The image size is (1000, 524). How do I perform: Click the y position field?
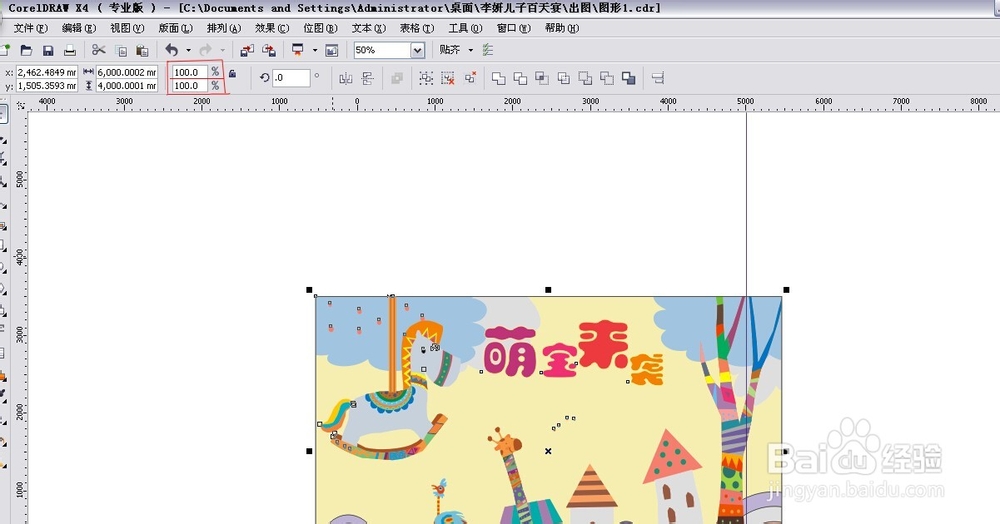tap(47, 85)
